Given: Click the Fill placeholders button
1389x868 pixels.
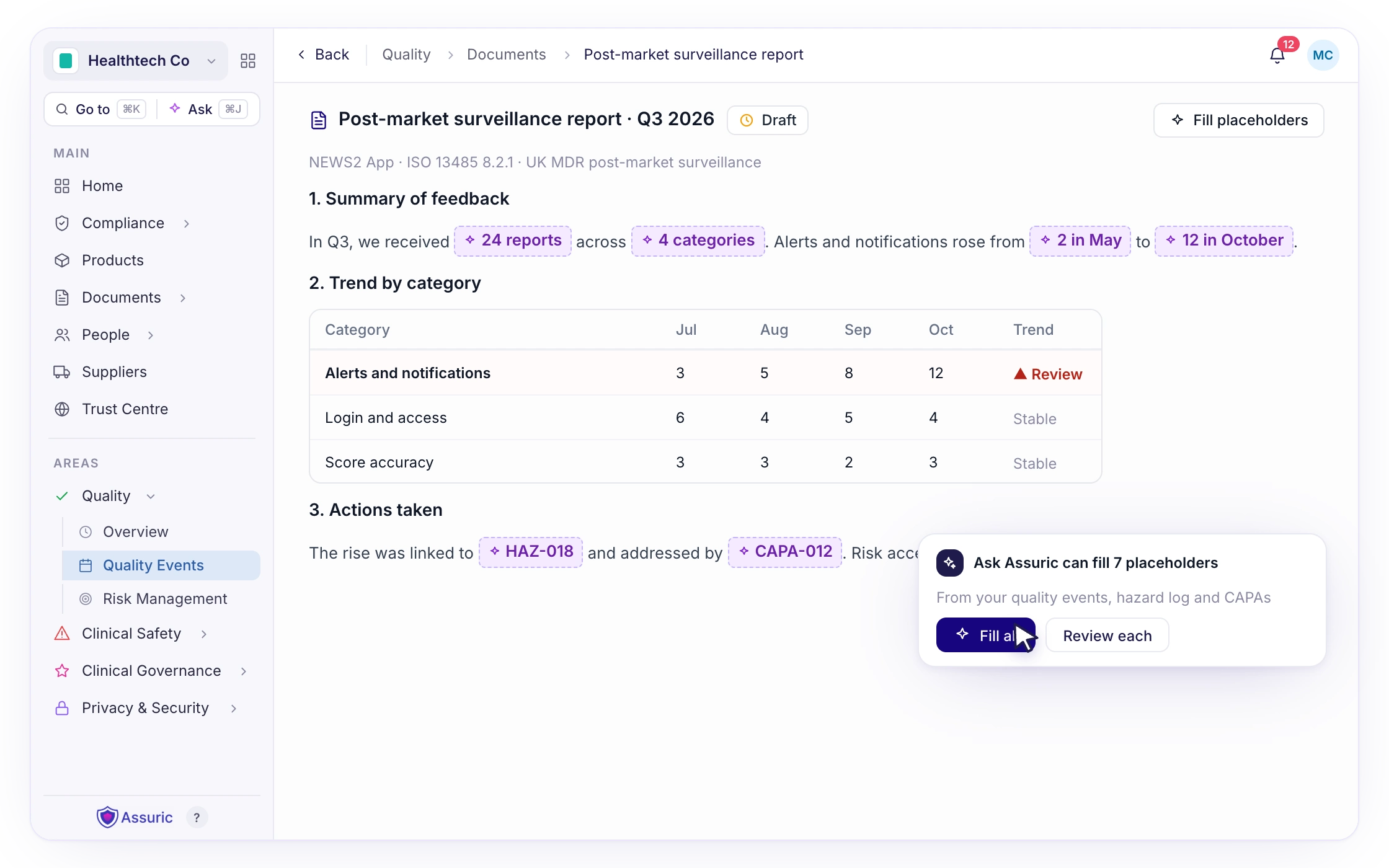Looking at the screenshot, I should [1238, 120].
